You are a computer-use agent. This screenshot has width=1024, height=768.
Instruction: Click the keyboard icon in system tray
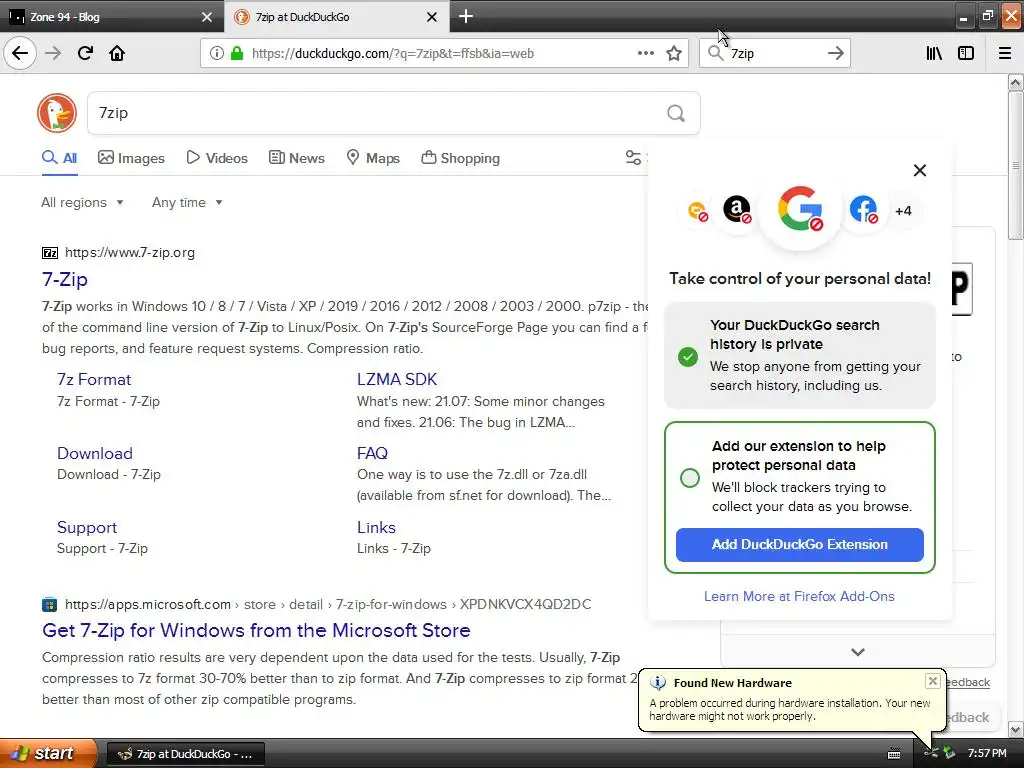tap(894, 754)
